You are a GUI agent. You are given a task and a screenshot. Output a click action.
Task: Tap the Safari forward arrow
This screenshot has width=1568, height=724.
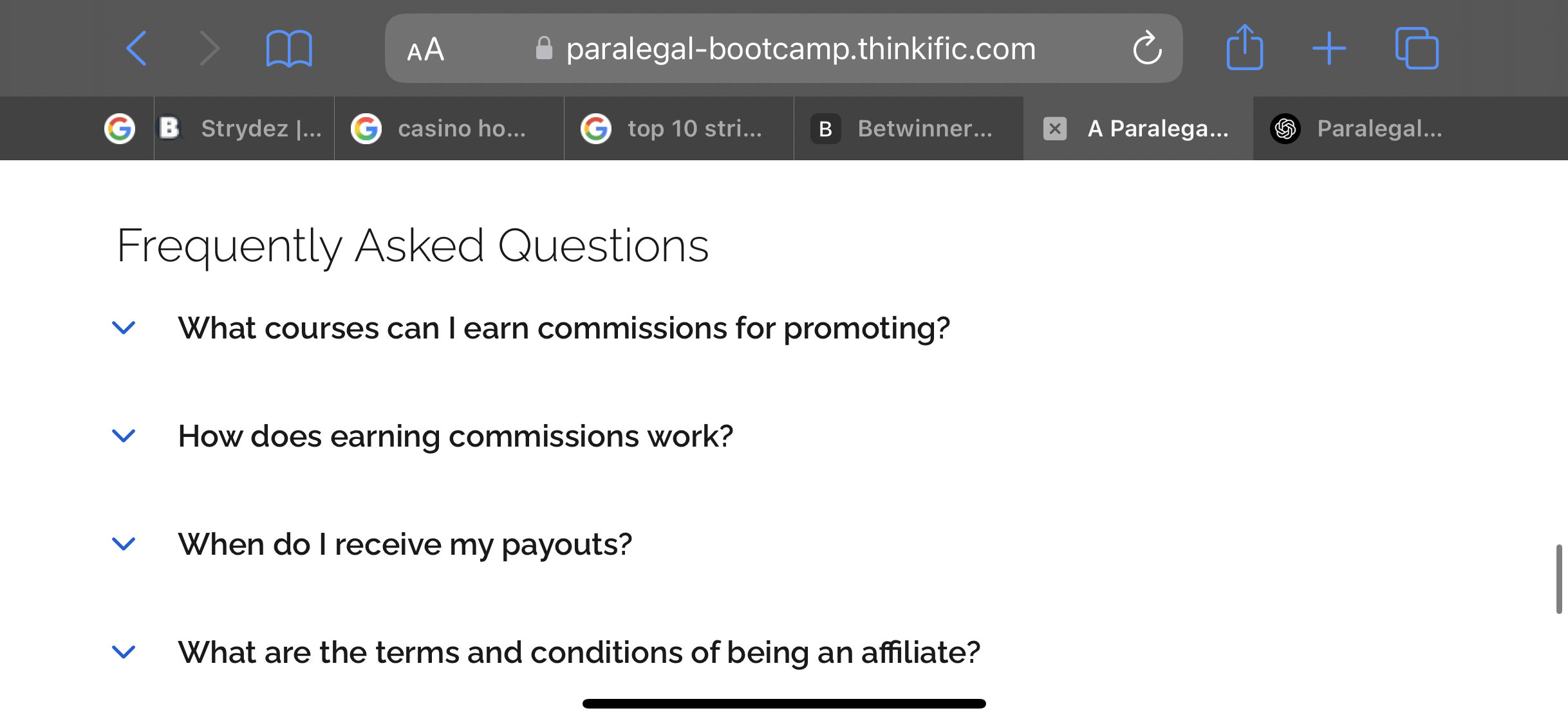click(209, 48)
